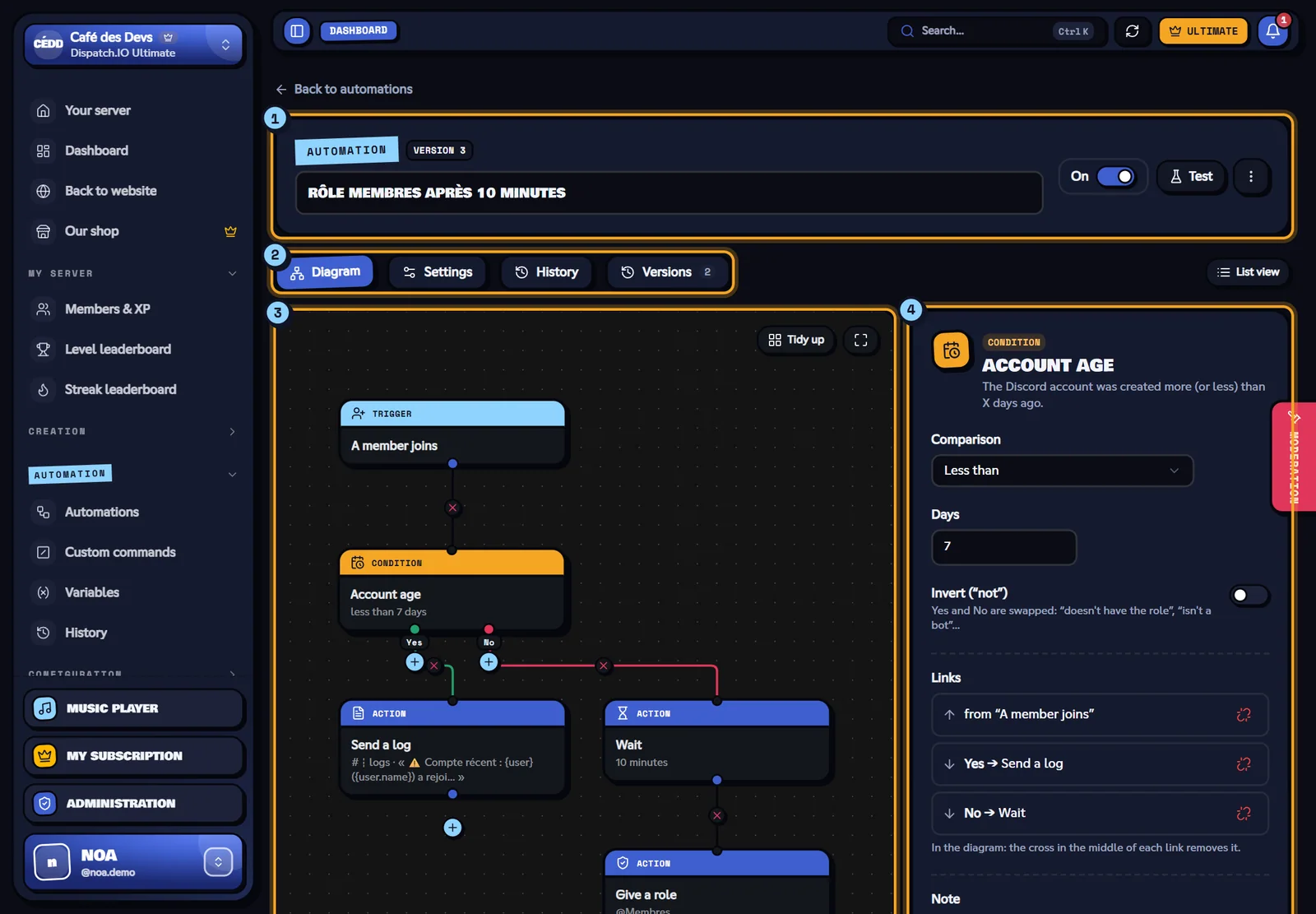Unlink the No → Wait connection
Viewport: 1316px width, 914px height.
pos(1244,814)
